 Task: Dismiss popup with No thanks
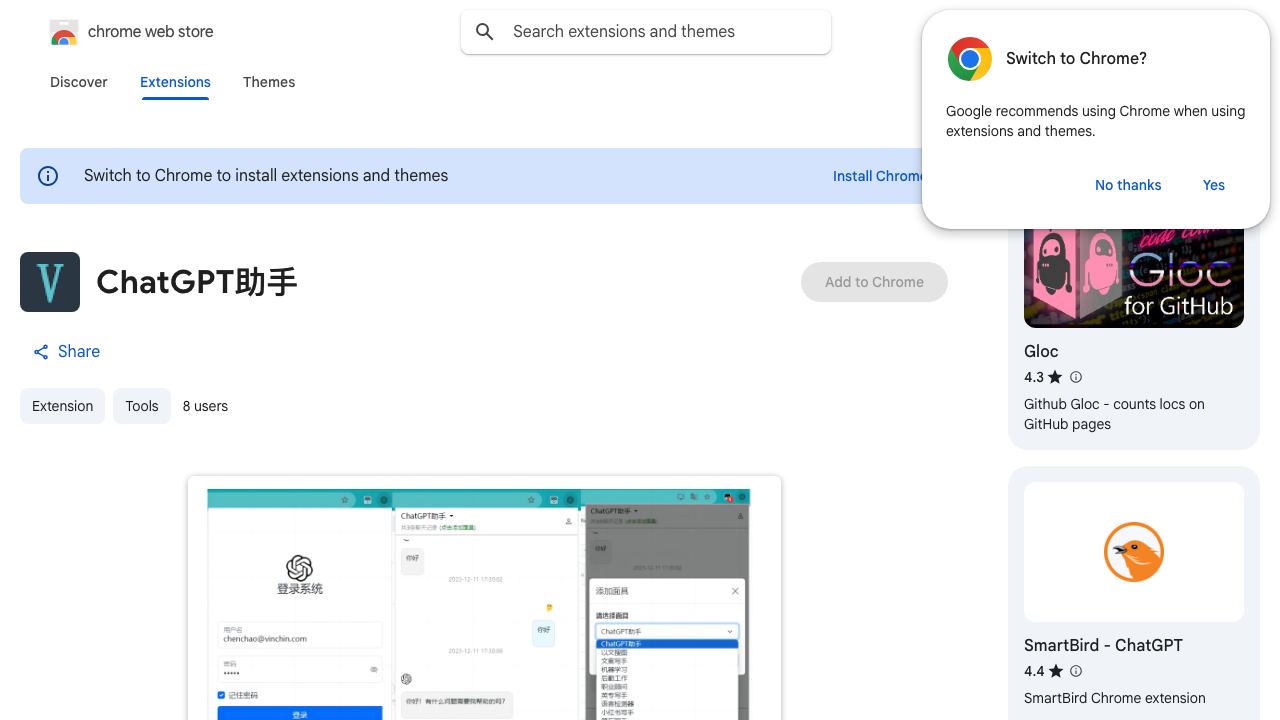click(1128, 185)
